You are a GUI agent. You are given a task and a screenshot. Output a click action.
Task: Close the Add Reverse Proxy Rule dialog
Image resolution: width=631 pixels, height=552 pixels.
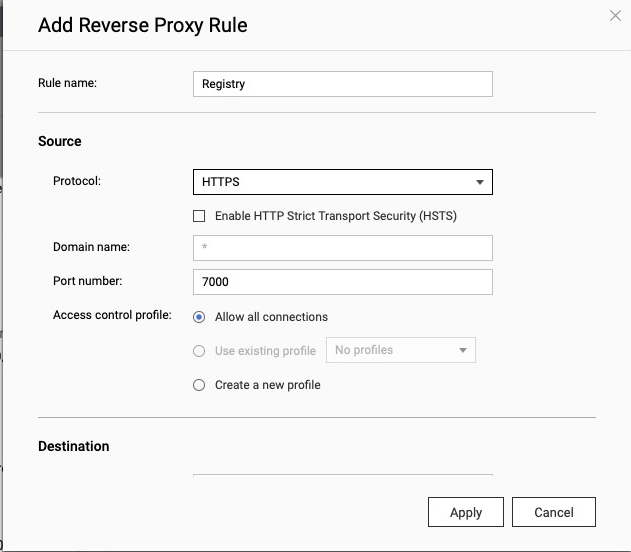615,15
